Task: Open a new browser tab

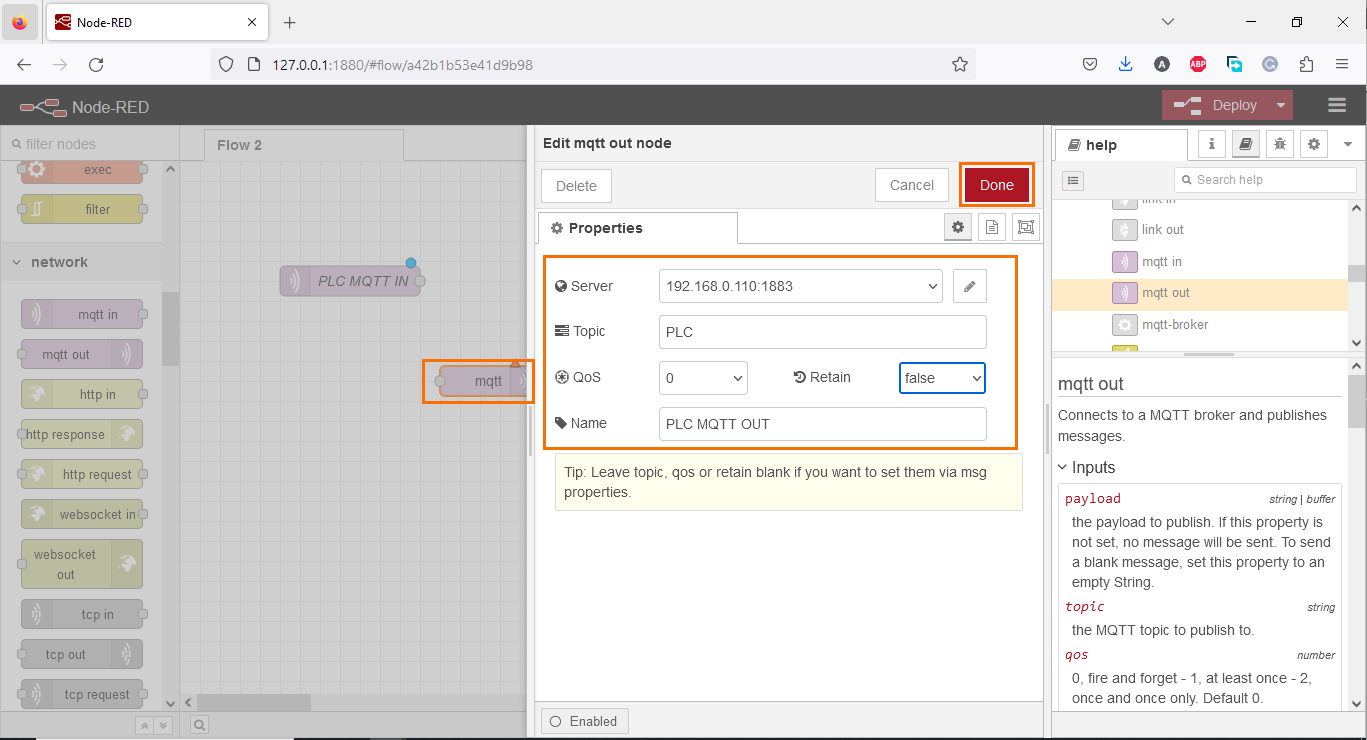Action: [x=290, y=22]
